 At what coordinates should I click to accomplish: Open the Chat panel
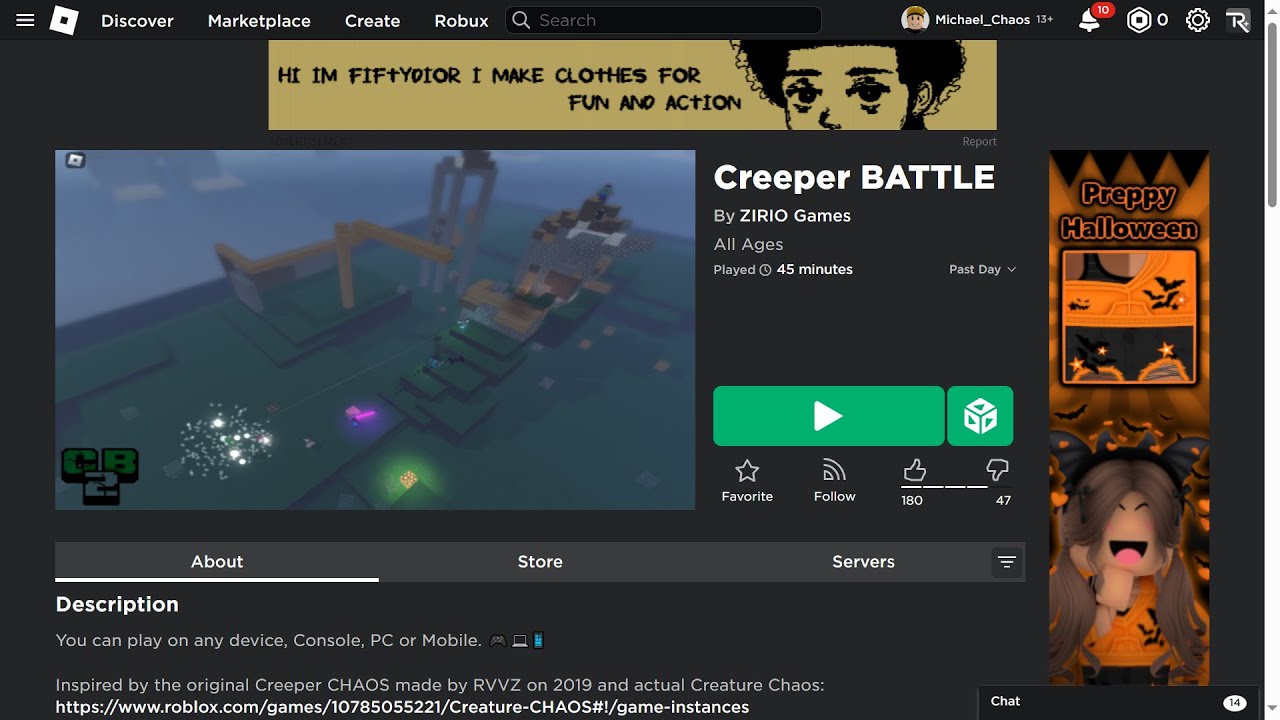[1117, 702]
